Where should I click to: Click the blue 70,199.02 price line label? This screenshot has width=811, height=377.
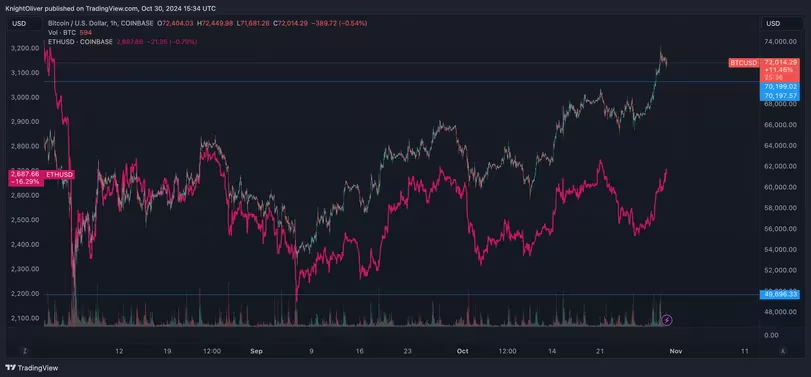[779, 87]
